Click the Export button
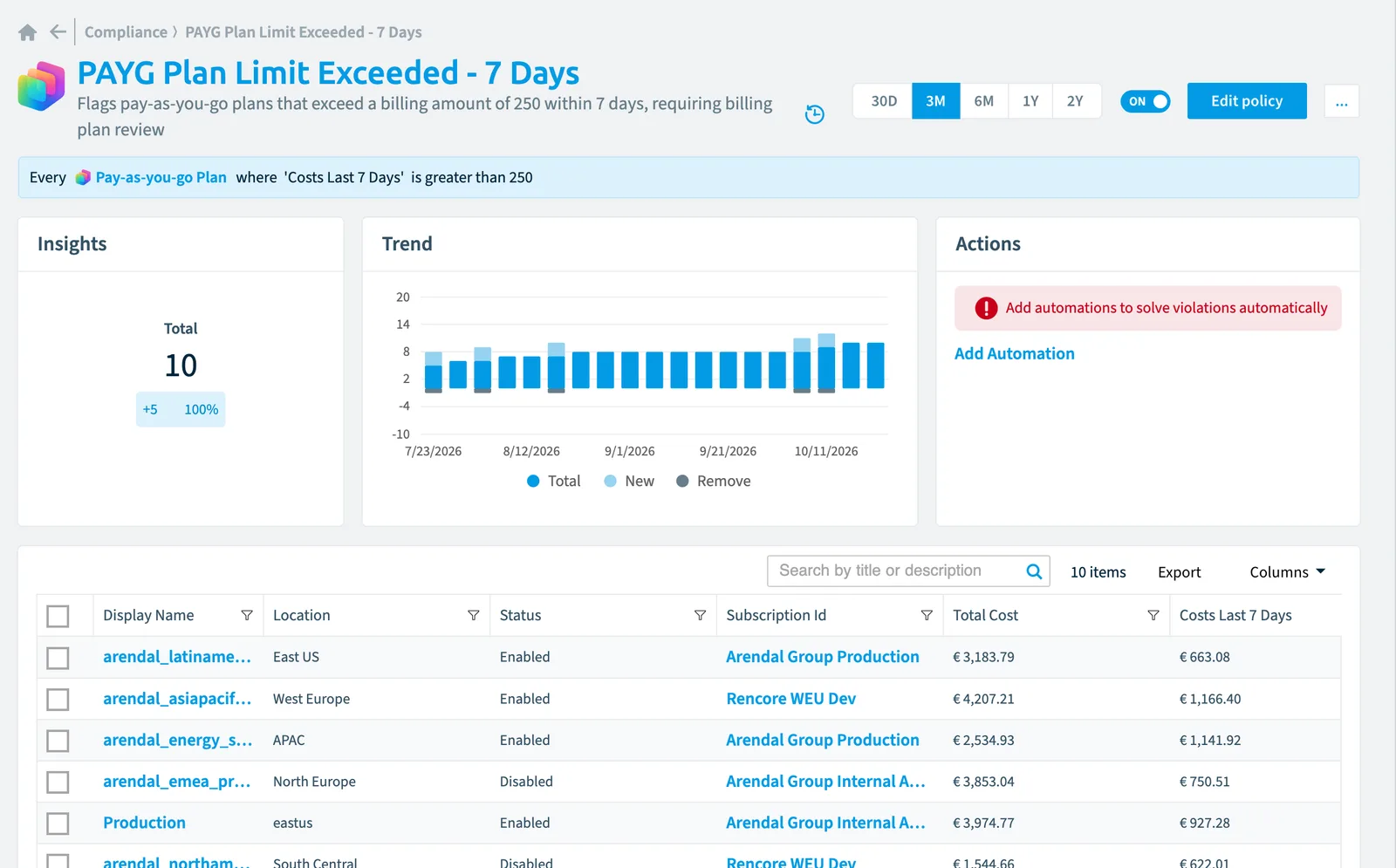1396x868 pixels. coord(1180,572)
